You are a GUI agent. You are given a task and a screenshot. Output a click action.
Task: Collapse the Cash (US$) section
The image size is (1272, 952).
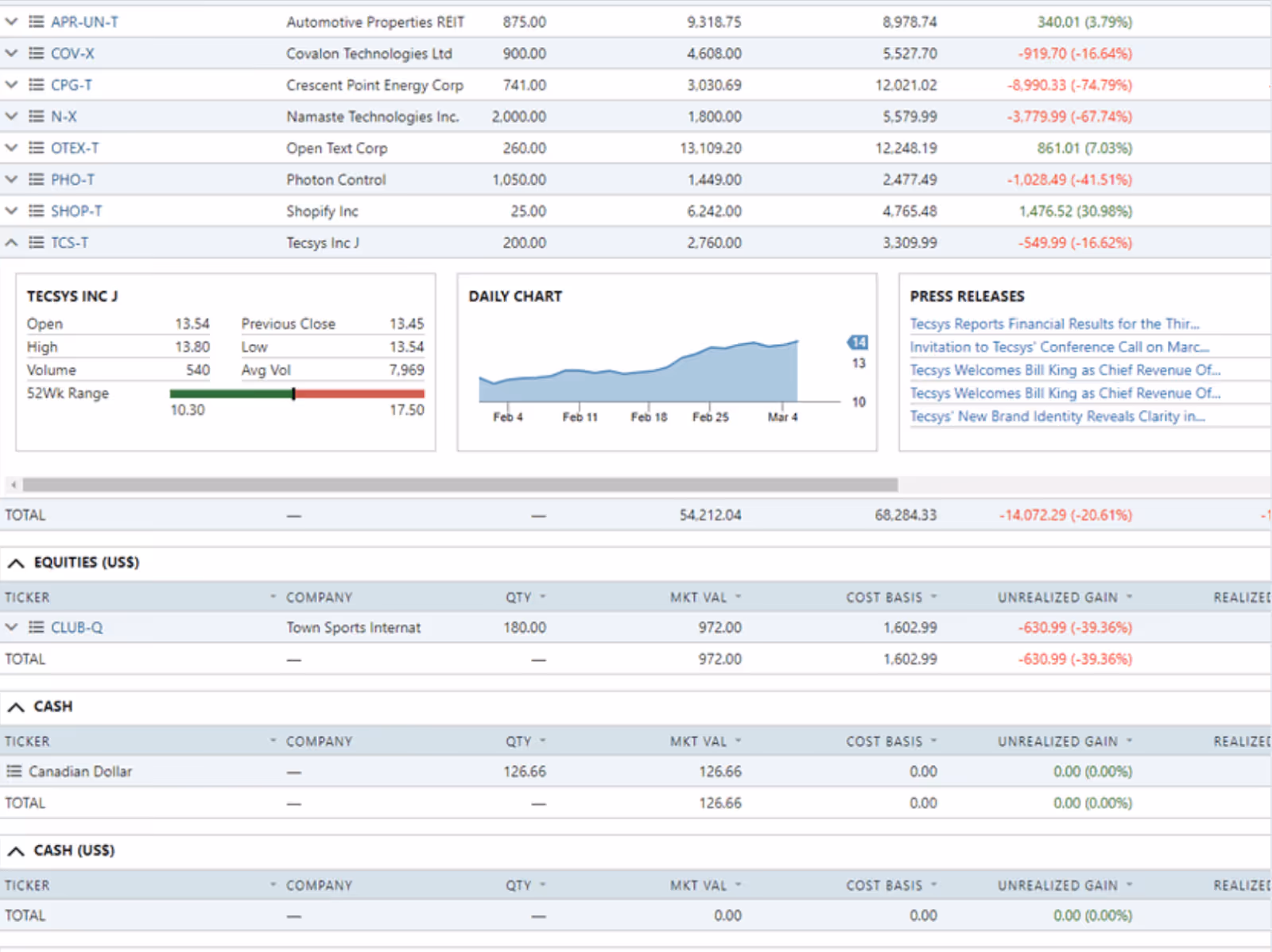(16, 851)
